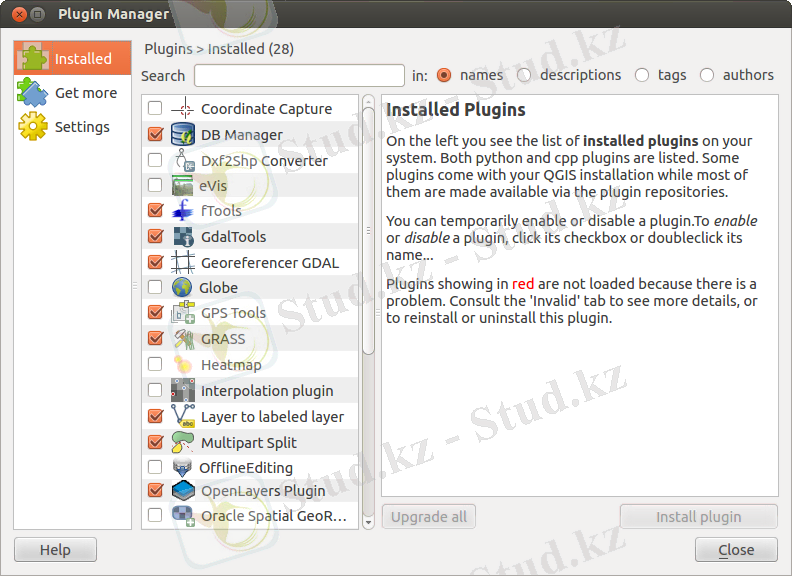792x576 pixels.
Task: Open the Installed tab
Action: (x=72, y=58)
